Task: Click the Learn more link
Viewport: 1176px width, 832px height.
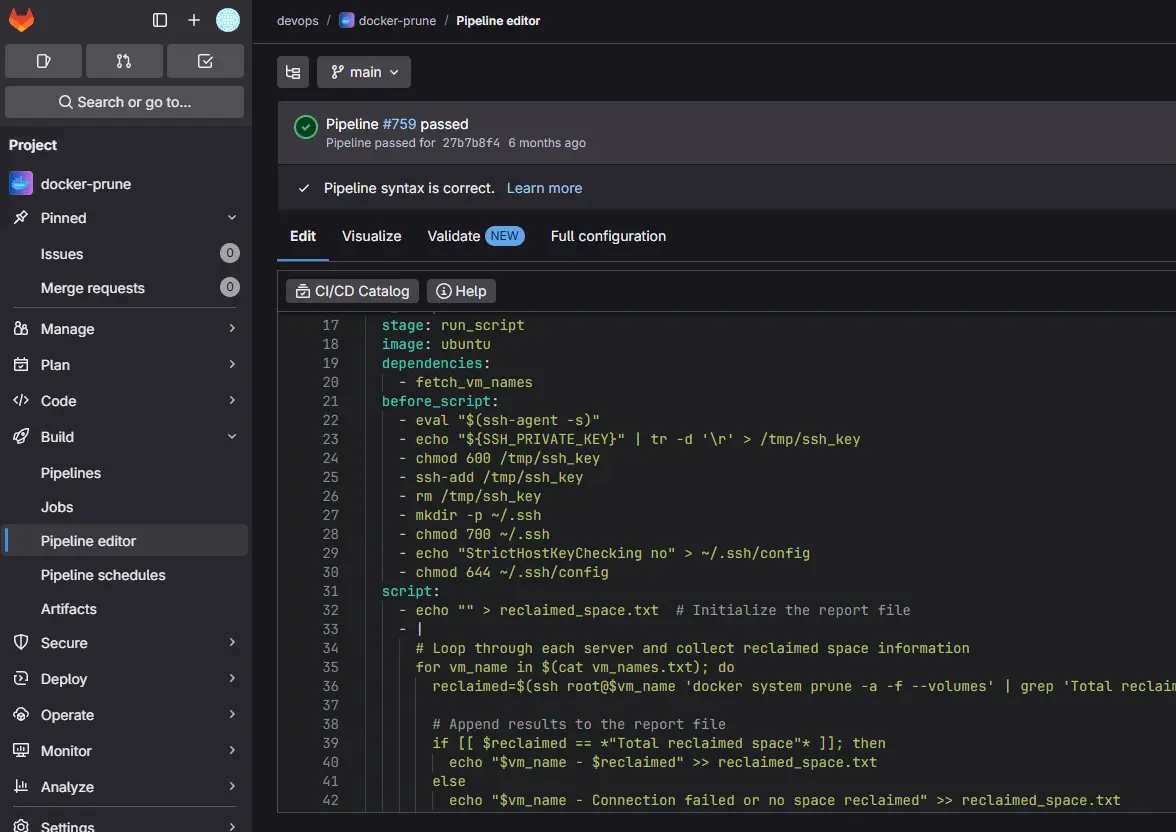Action: point(544,188)
